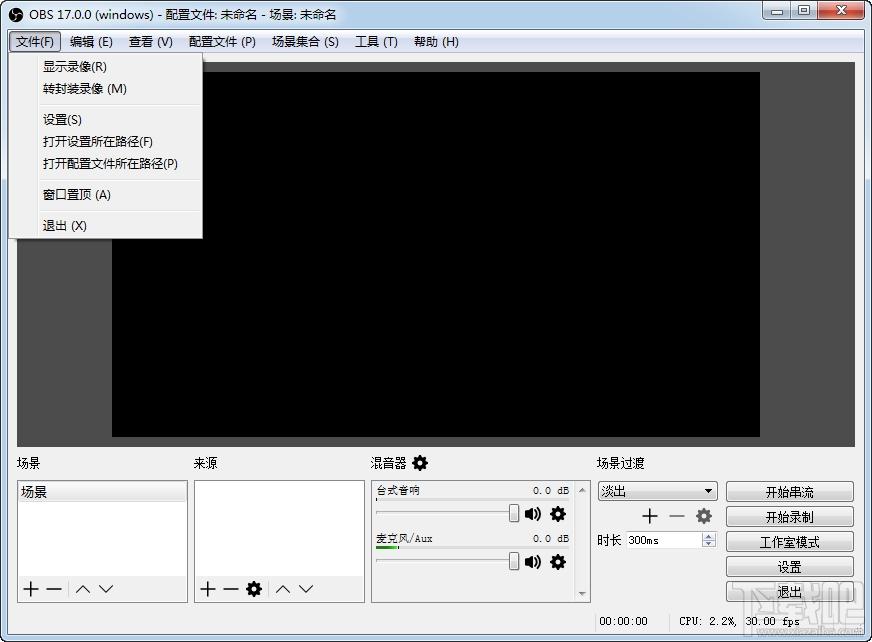This screenshot has width=872, height=642.
Task: Toggle 窗口置顶 (A) always on top
Action: click(106, 195)
